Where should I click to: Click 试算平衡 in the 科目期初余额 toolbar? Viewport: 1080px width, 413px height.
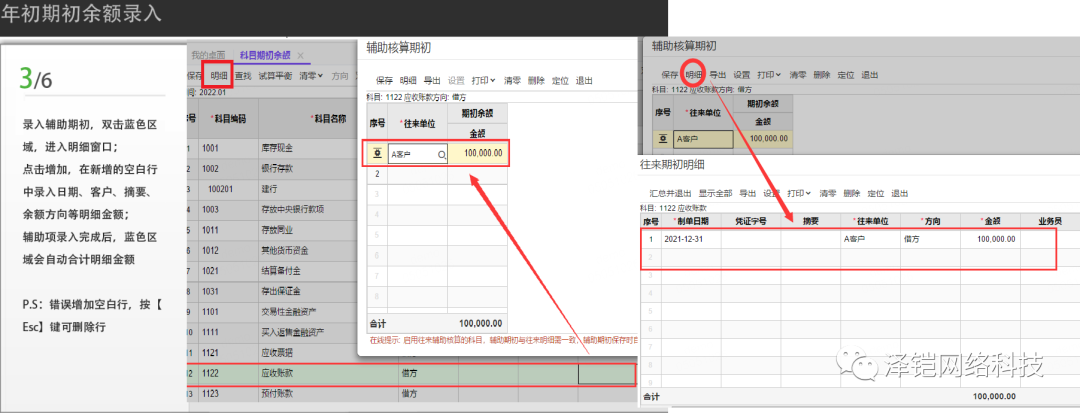[277, 75]
